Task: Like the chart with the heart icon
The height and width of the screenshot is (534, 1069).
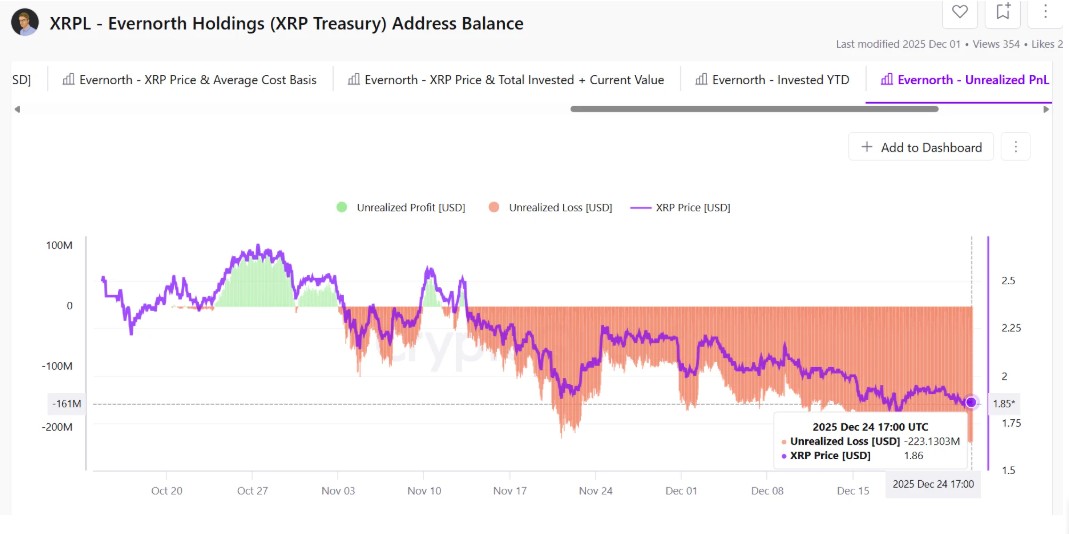Action: [x=960, y=12]
